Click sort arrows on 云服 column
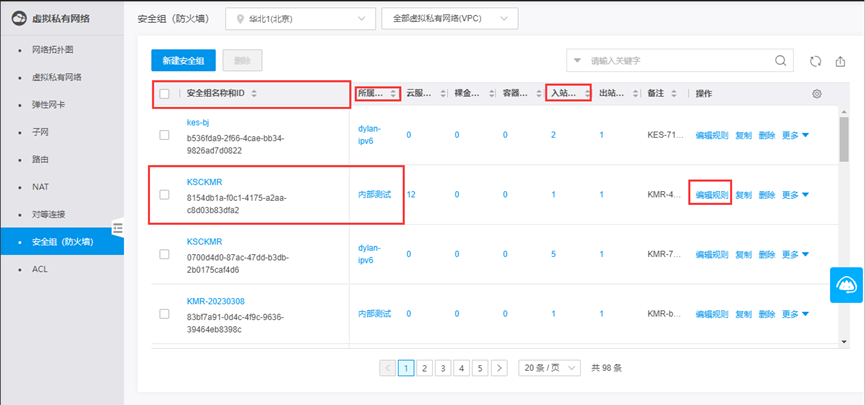 point(442,94)
